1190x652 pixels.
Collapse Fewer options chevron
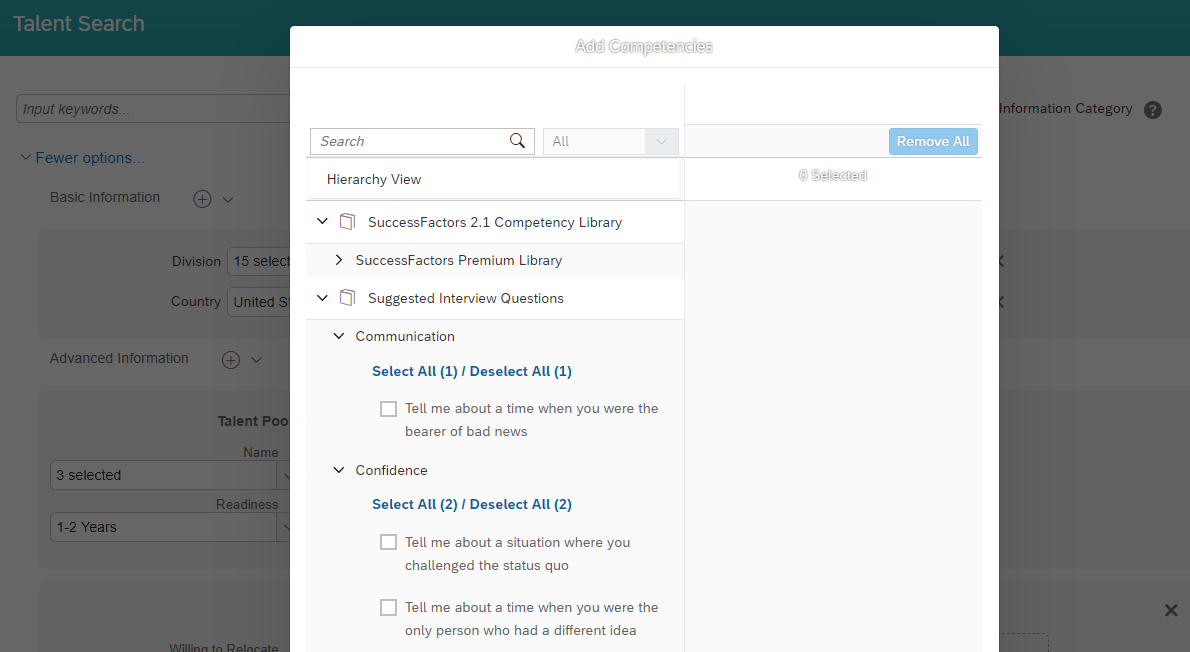click(25, 157)
